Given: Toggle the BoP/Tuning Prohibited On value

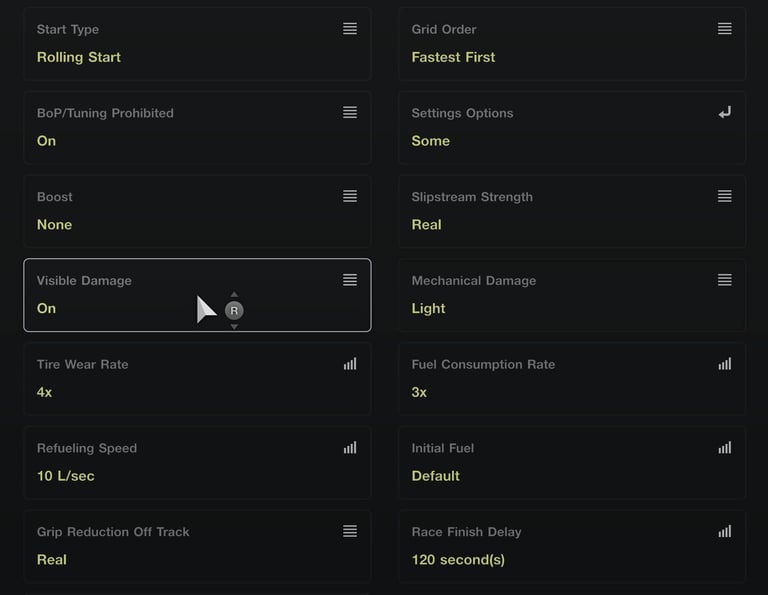Looking at the screenshot, I should click(x=47, y=141).
